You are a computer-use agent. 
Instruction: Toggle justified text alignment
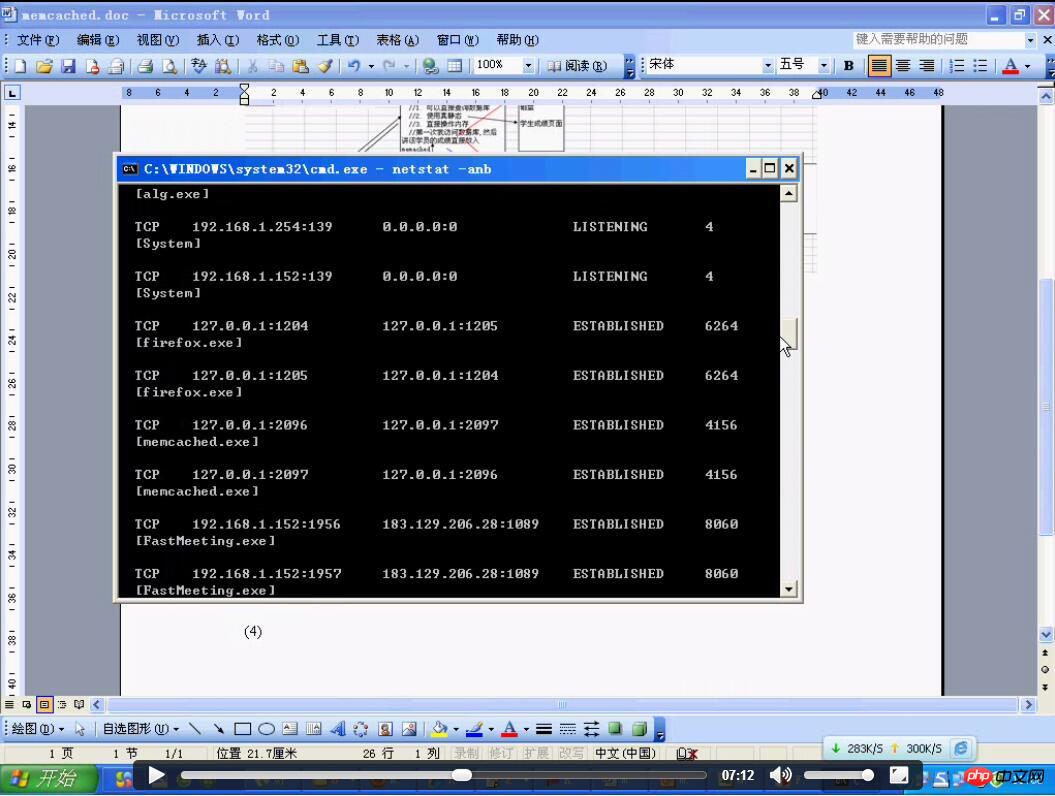[879, 66]
